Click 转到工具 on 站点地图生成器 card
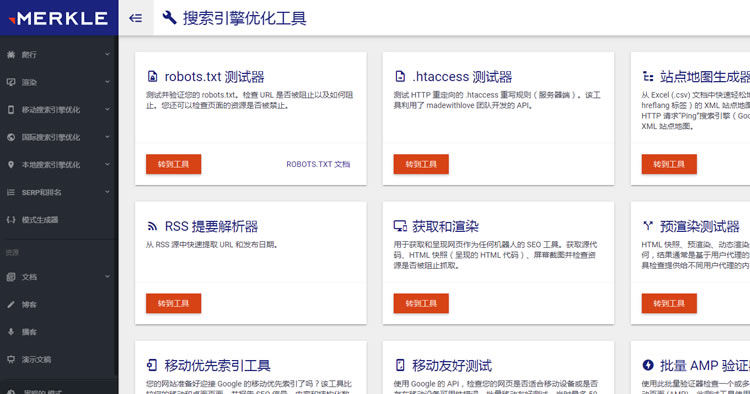This screenshot has height=394, width=750. 669,164
